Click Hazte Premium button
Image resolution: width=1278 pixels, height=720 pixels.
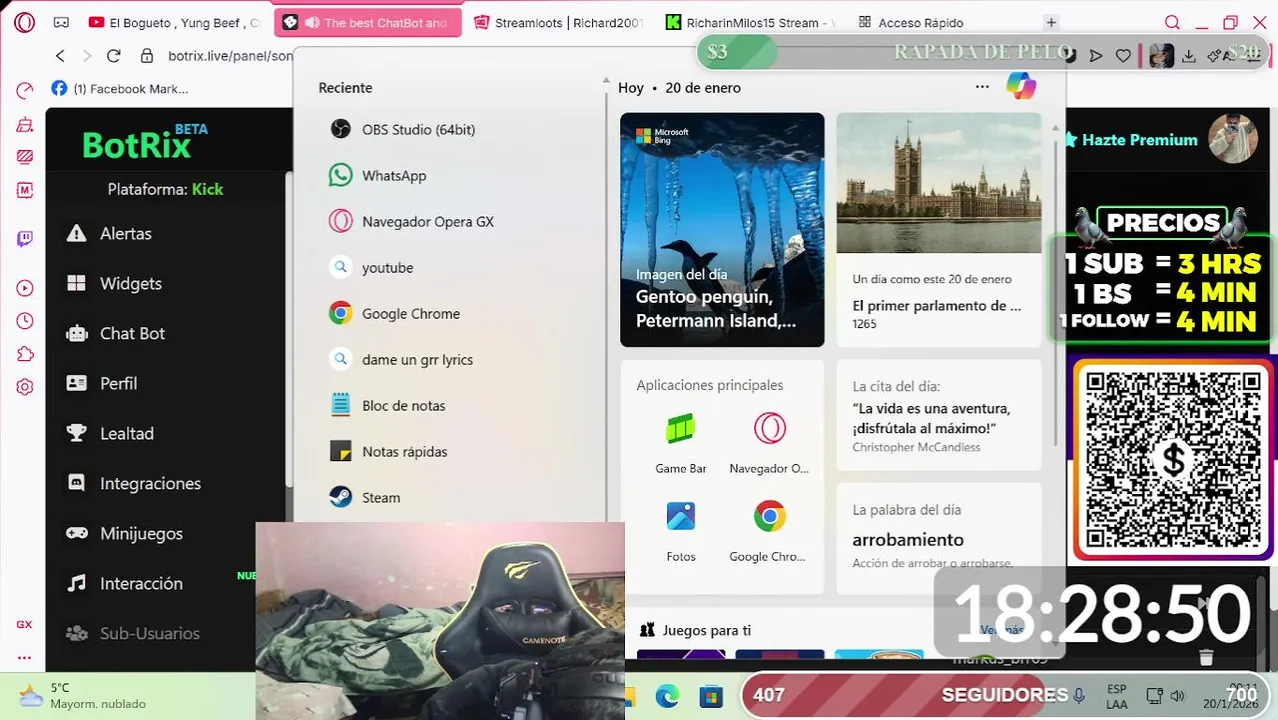1130,140
